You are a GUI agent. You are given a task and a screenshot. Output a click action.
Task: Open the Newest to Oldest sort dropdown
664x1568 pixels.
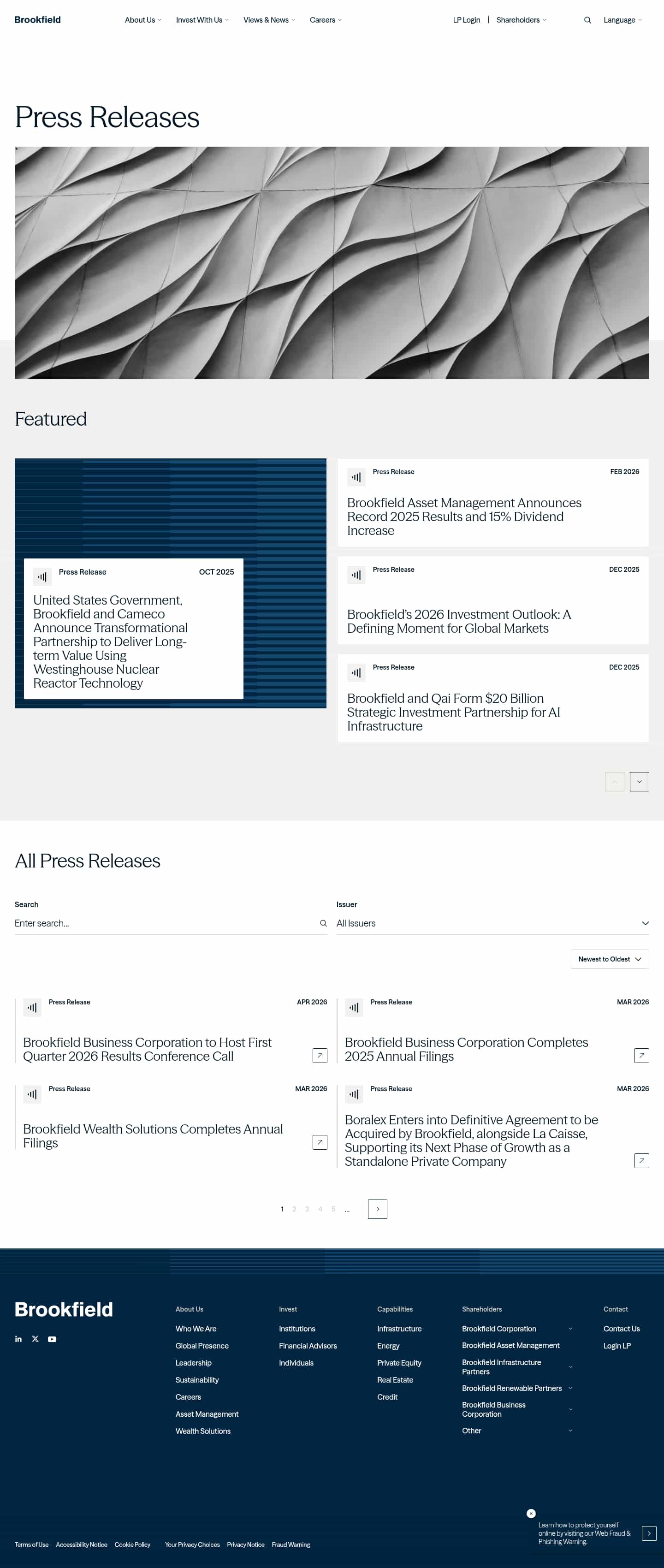[609, 959]
